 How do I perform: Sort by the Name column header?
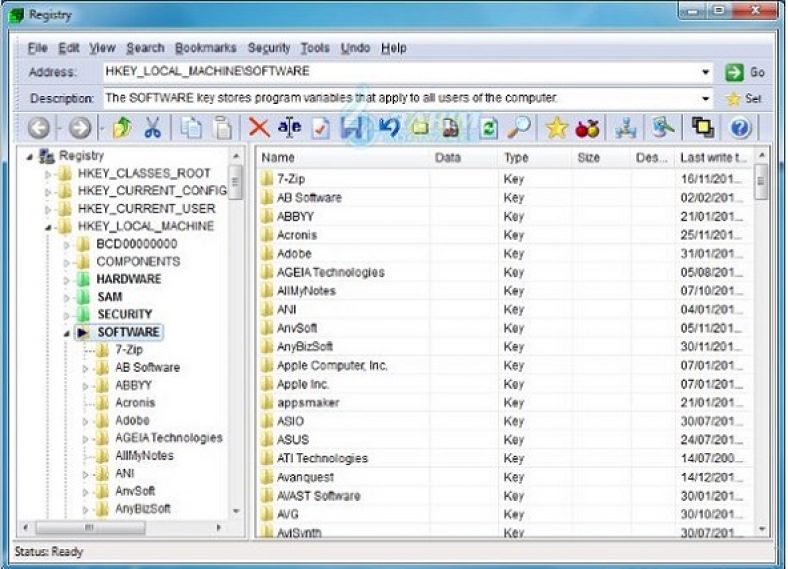coord(343,158)
